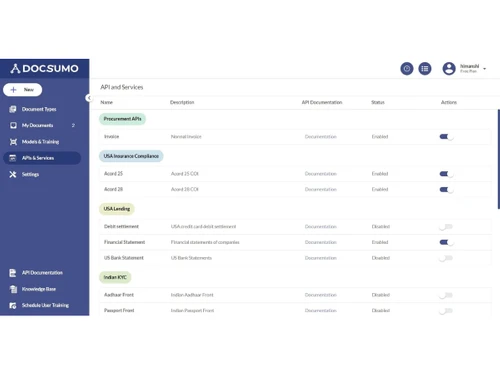This screenshot has height=375, width=500.
Task: Open Documentation link for Passport Front
Action: pyautogui.click(x=321, y=311)
